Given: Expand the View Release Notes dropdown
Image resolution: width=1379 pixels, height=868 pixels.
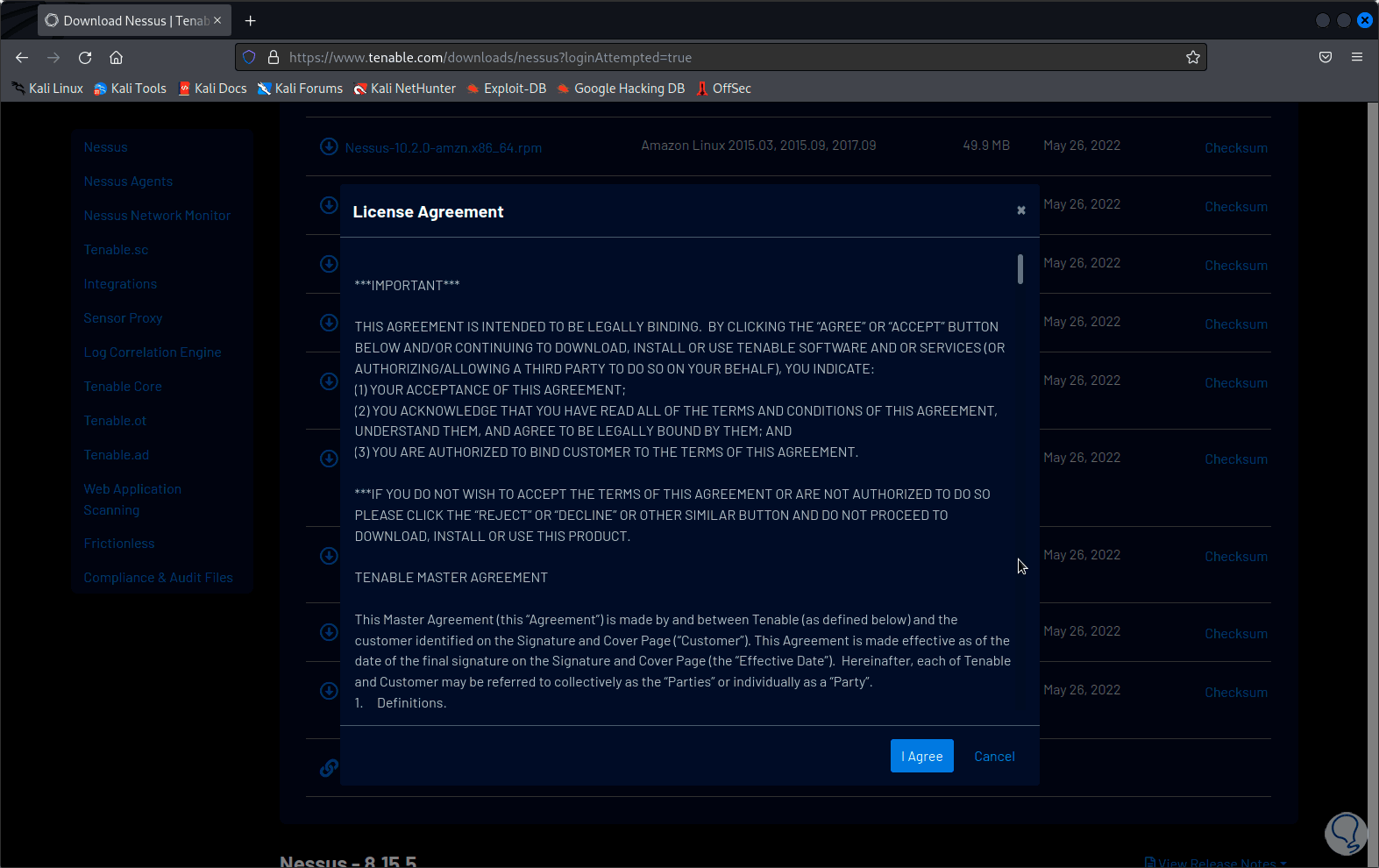Looking at the screenshot, I should point(1216,863).
